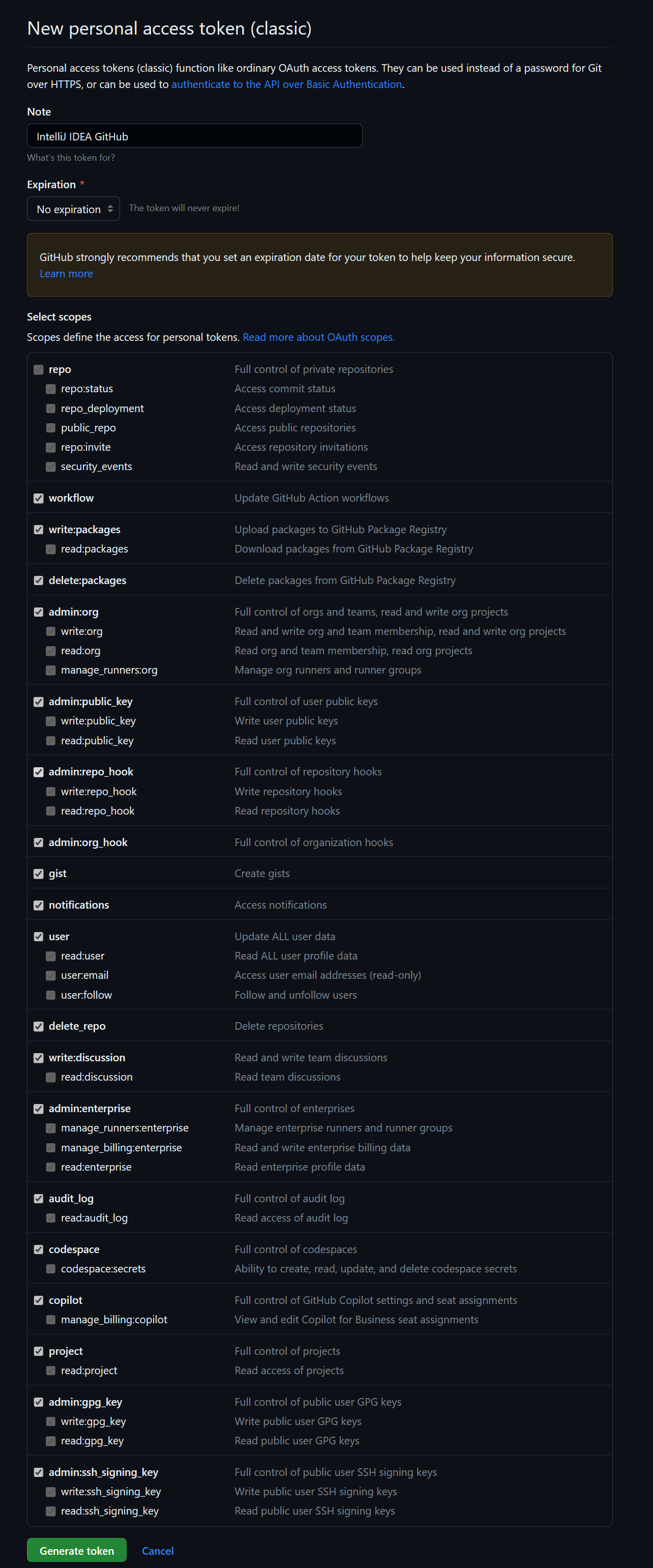
Task: Toggle the admin:ssh_signing_key scope checkbox
Action: pos(38,1472)
